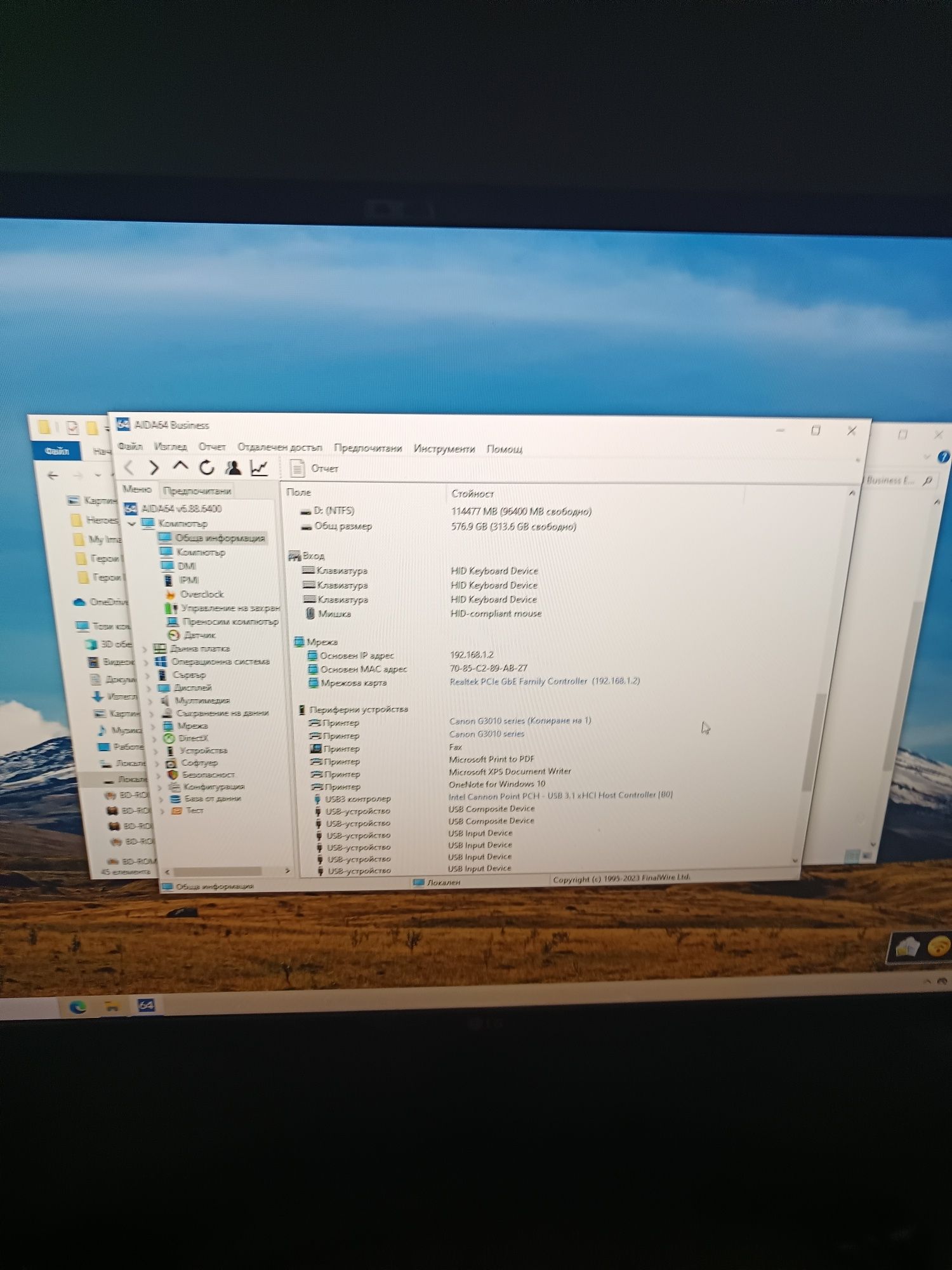Click the Тест benchmark tree icon
This screenshot has height=1270, width=952.
(177, 811)
